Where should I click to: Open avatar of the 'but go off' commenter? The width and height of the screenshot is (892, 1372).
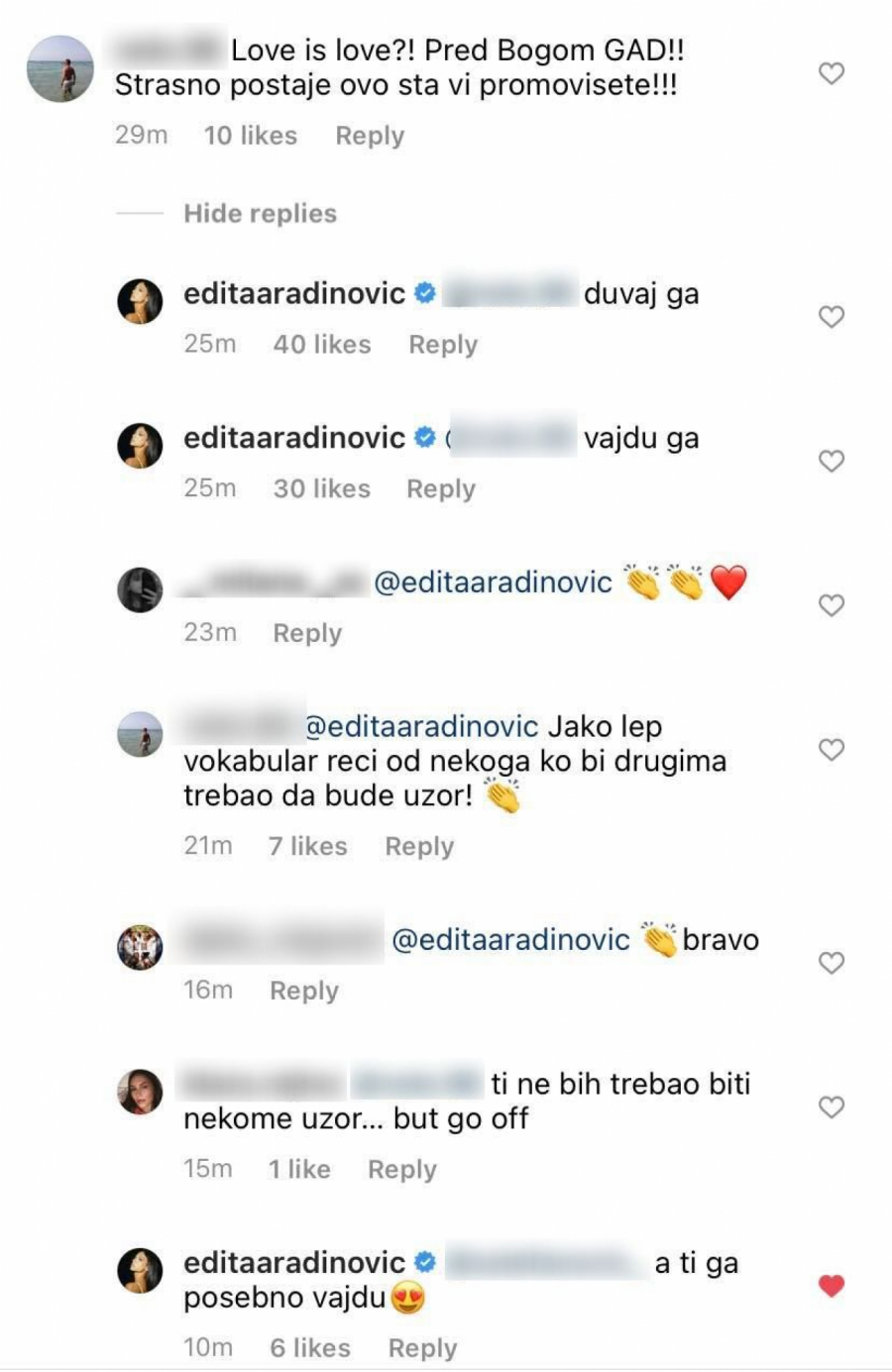click(x=140, y=1092)
